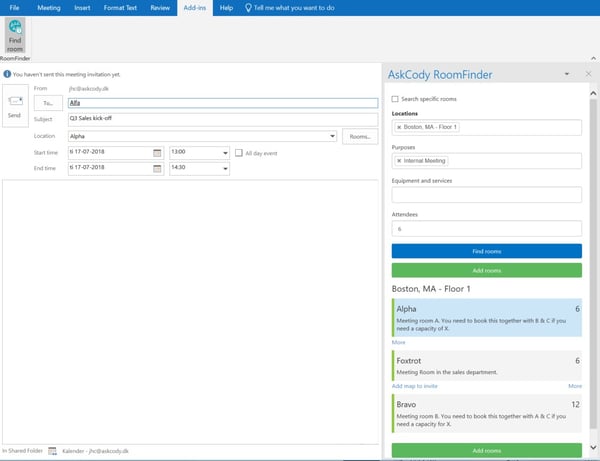The width and height of the screenshot is (600, 461).
Task: Enable Search specific rooms checkbox
Action: [x=395, y=99]
